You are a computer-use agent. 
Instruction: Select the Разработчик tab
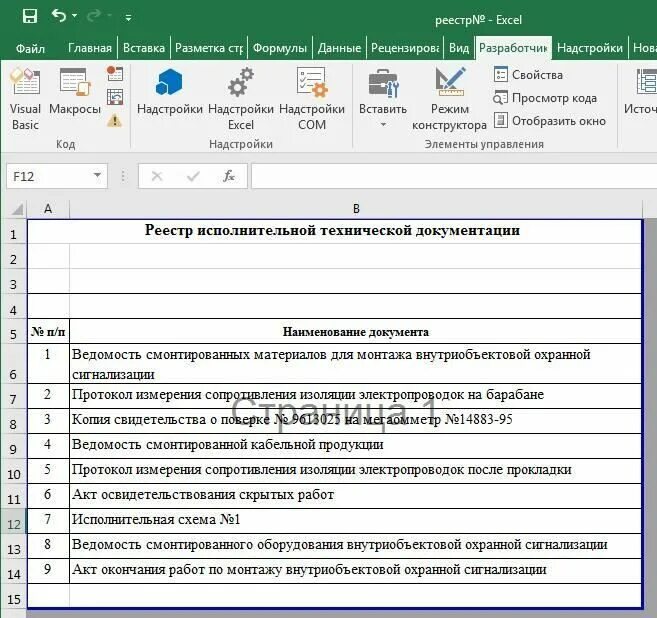click(513, 48)
